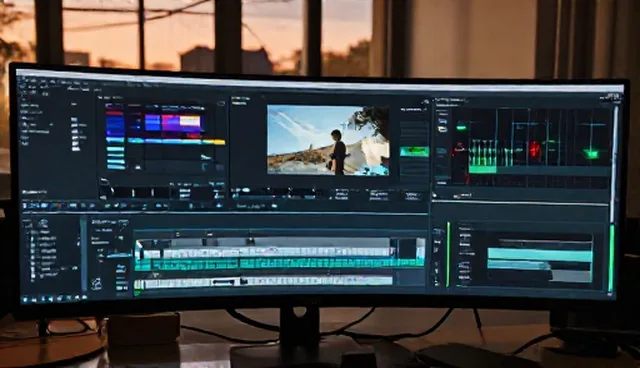This screenshot has width=640, height=368.
Task: Click the globe-like icon atop the project panel
Action: [x=43, y=223]
